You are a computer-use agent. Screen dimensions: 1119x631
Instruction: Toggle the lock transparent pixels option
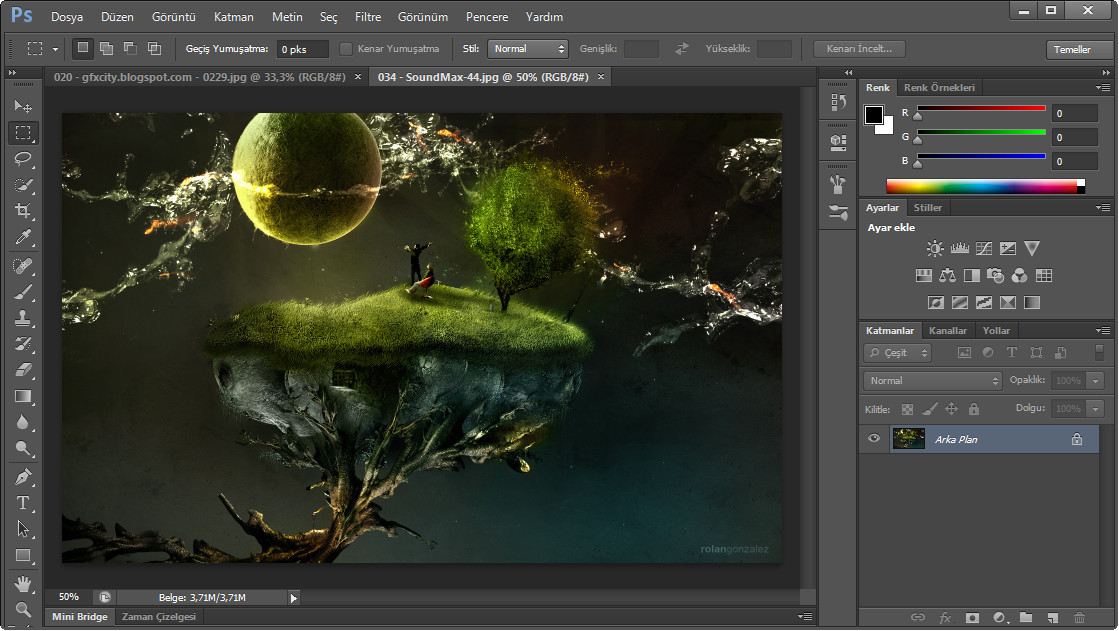[x=907, y=409]
